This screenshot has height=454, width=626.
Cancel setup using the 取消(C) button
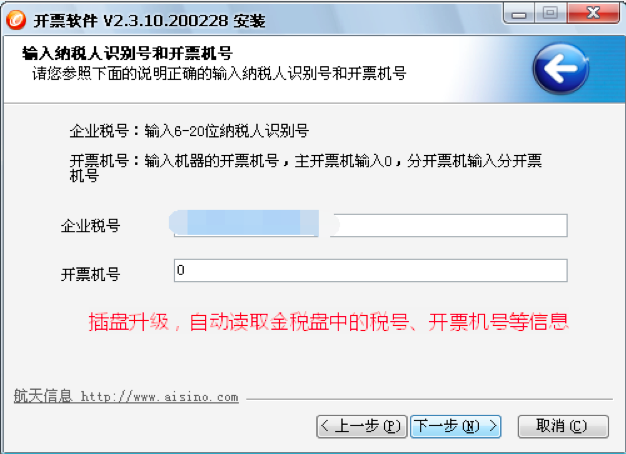click(x=563, y=426)
